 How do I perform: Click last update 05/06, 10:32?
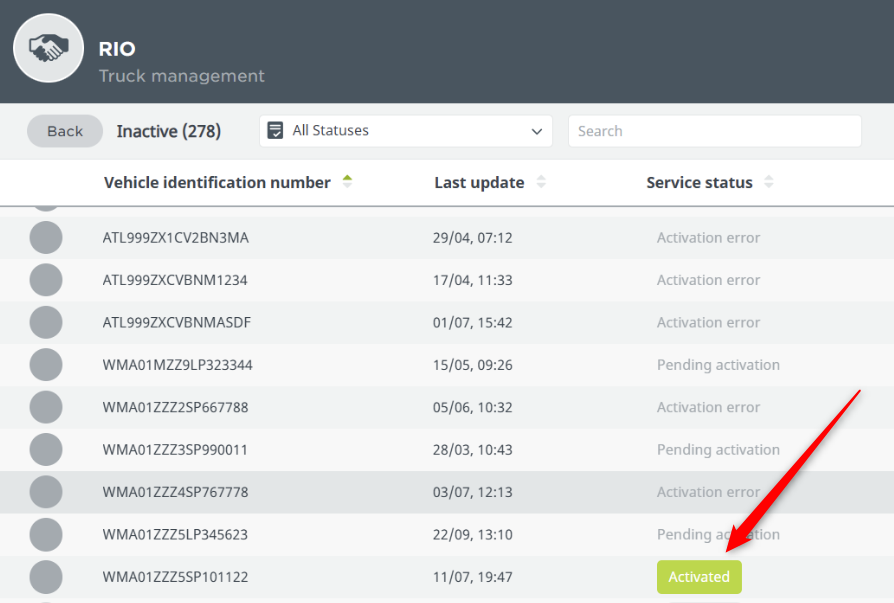tap(473, 408)
